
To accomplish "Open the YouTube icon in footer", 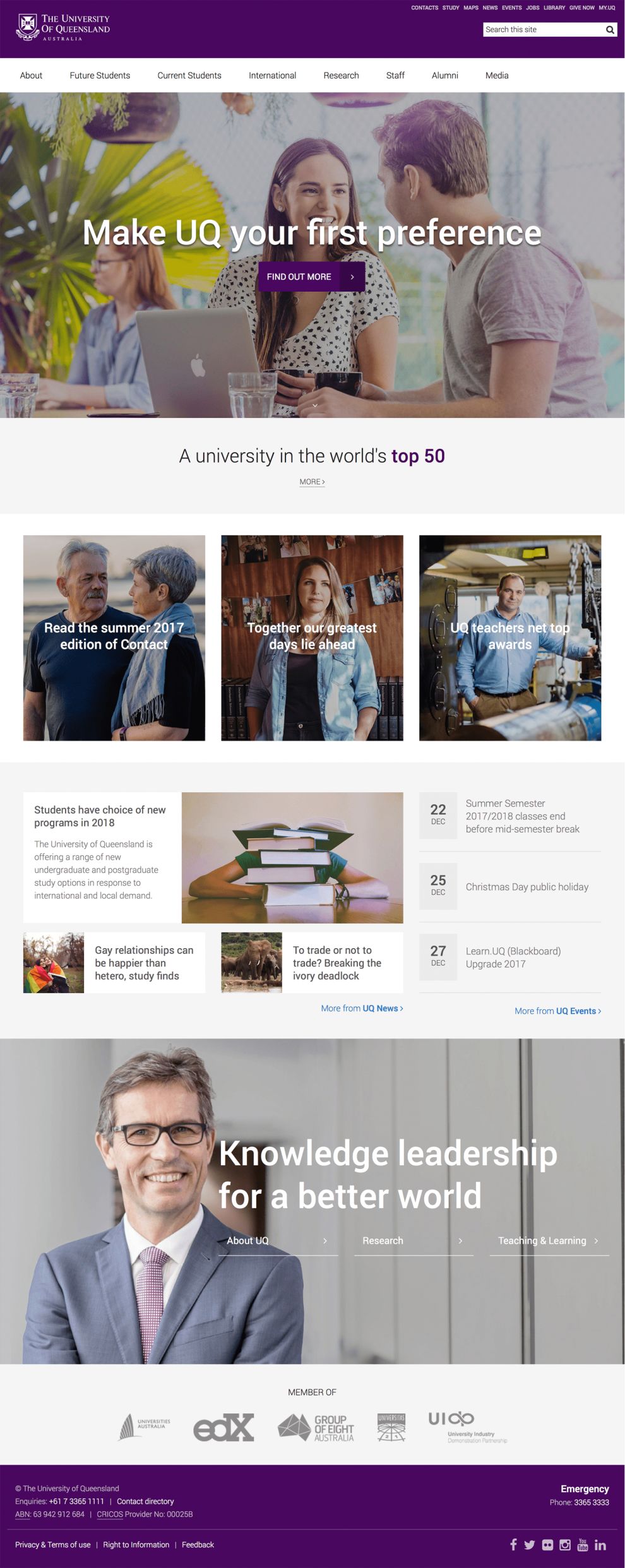I will (583, 1544).
